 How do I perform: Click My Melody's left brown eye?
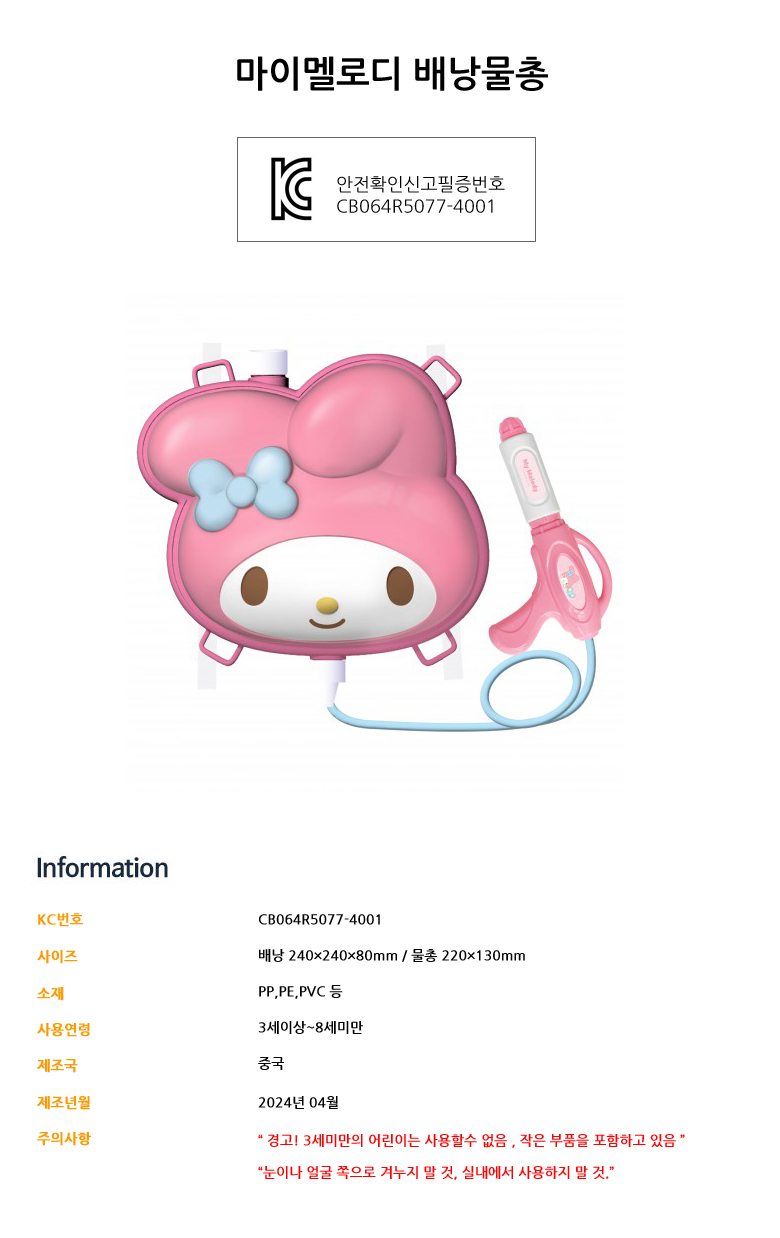point(255,586)
